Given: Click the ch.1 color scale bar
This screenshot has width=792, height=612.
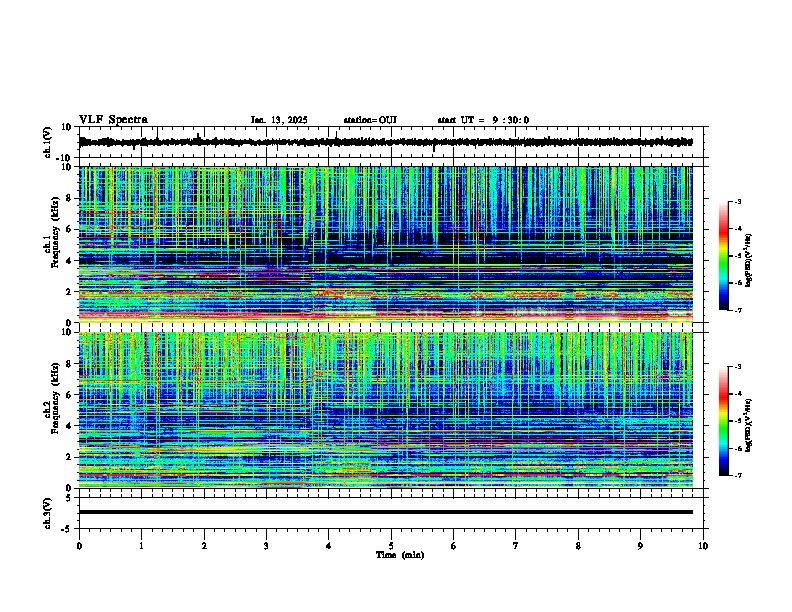Looking at the screenshot, I should [724, 256].
